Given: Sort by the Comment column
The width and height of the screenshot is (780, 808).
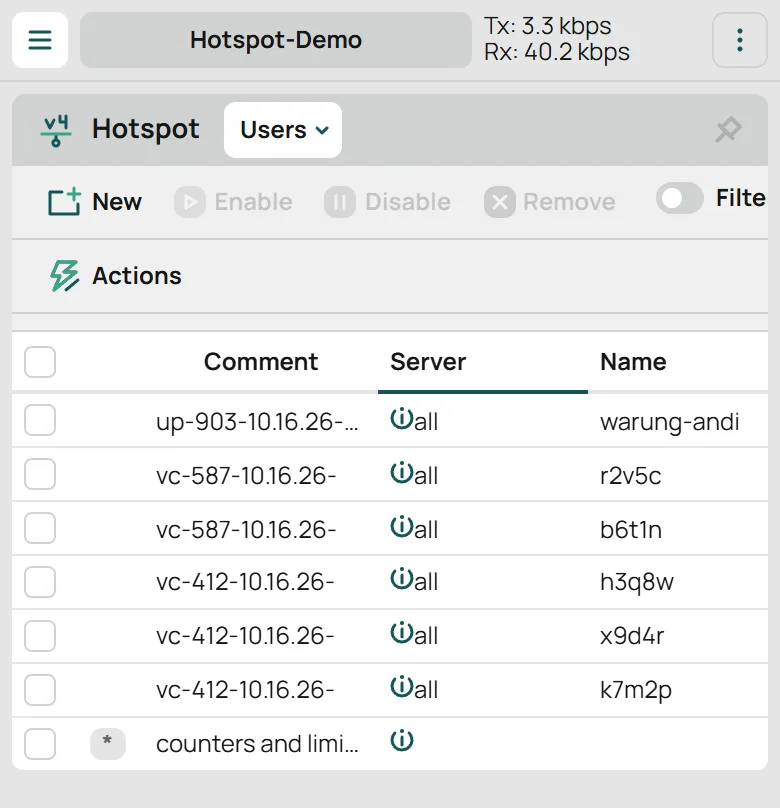Looking at the screenshot, I should 261,362.
